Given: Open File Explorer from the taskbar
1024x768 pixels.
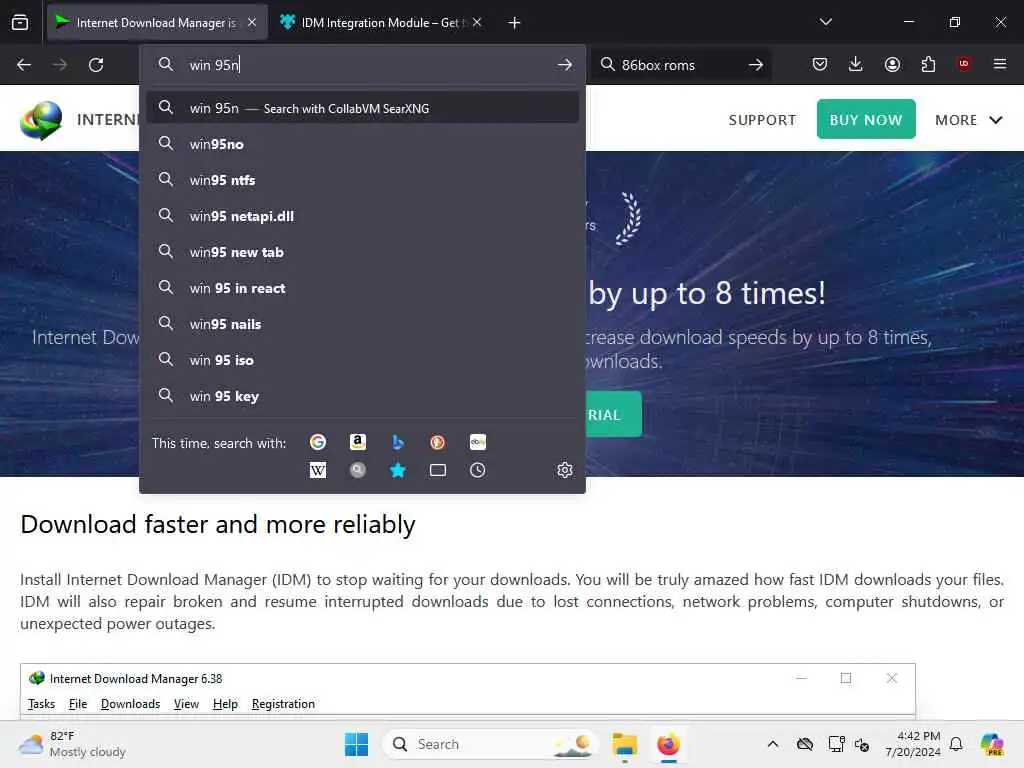Looking at the screenshot, I should tap(624, 744).
